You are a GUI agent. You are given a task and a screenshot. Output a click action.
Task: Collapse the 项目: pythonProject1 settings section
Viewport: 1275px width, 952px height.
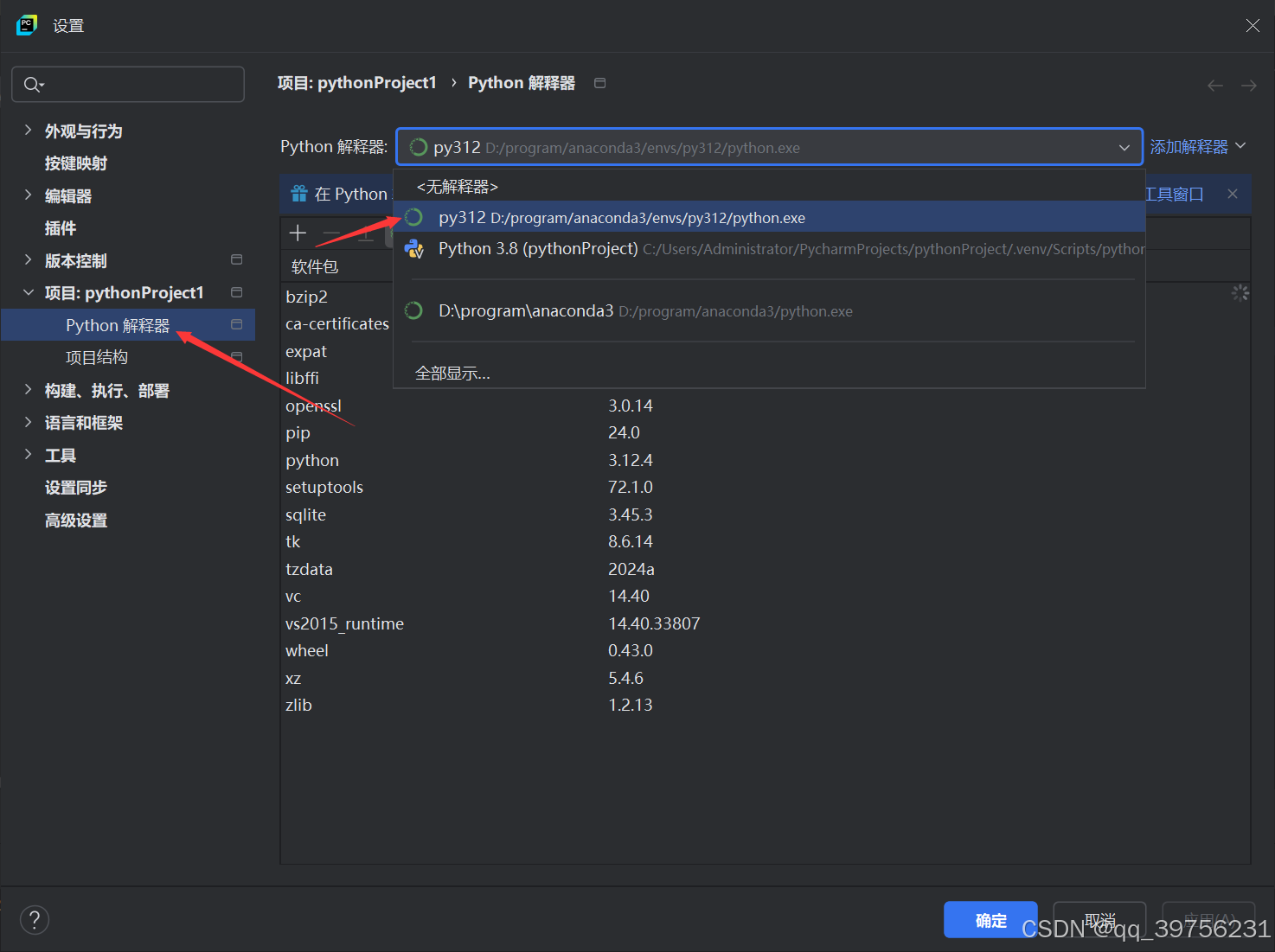coord(28,292)
